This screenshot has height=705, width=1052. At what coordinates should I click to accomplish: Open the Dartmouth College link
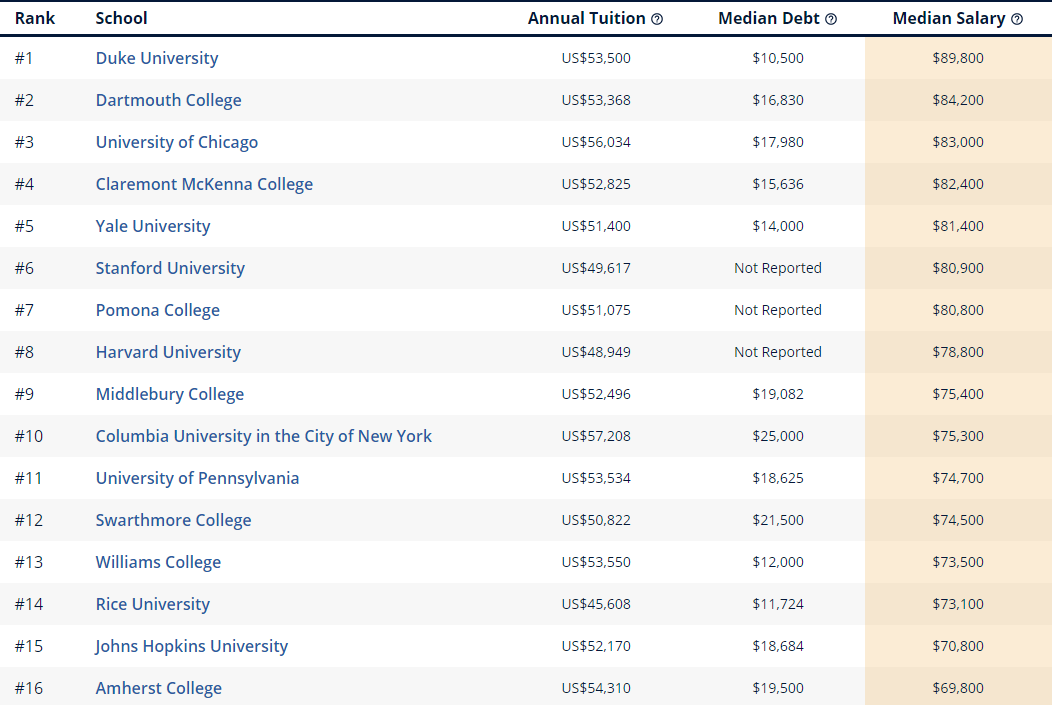[168, 100]
